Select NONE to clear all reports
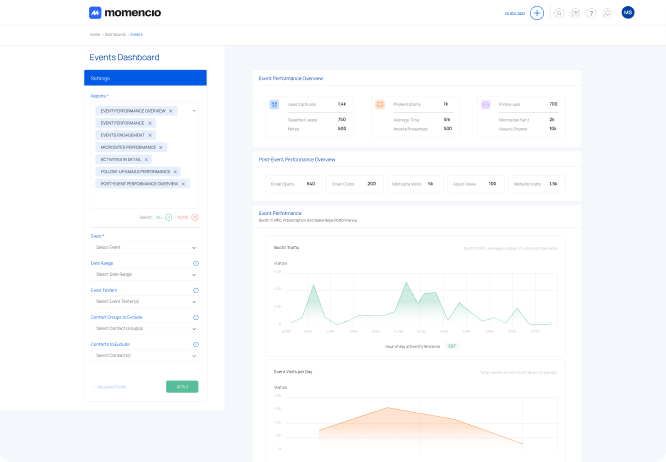 click(x=195, y=217)
